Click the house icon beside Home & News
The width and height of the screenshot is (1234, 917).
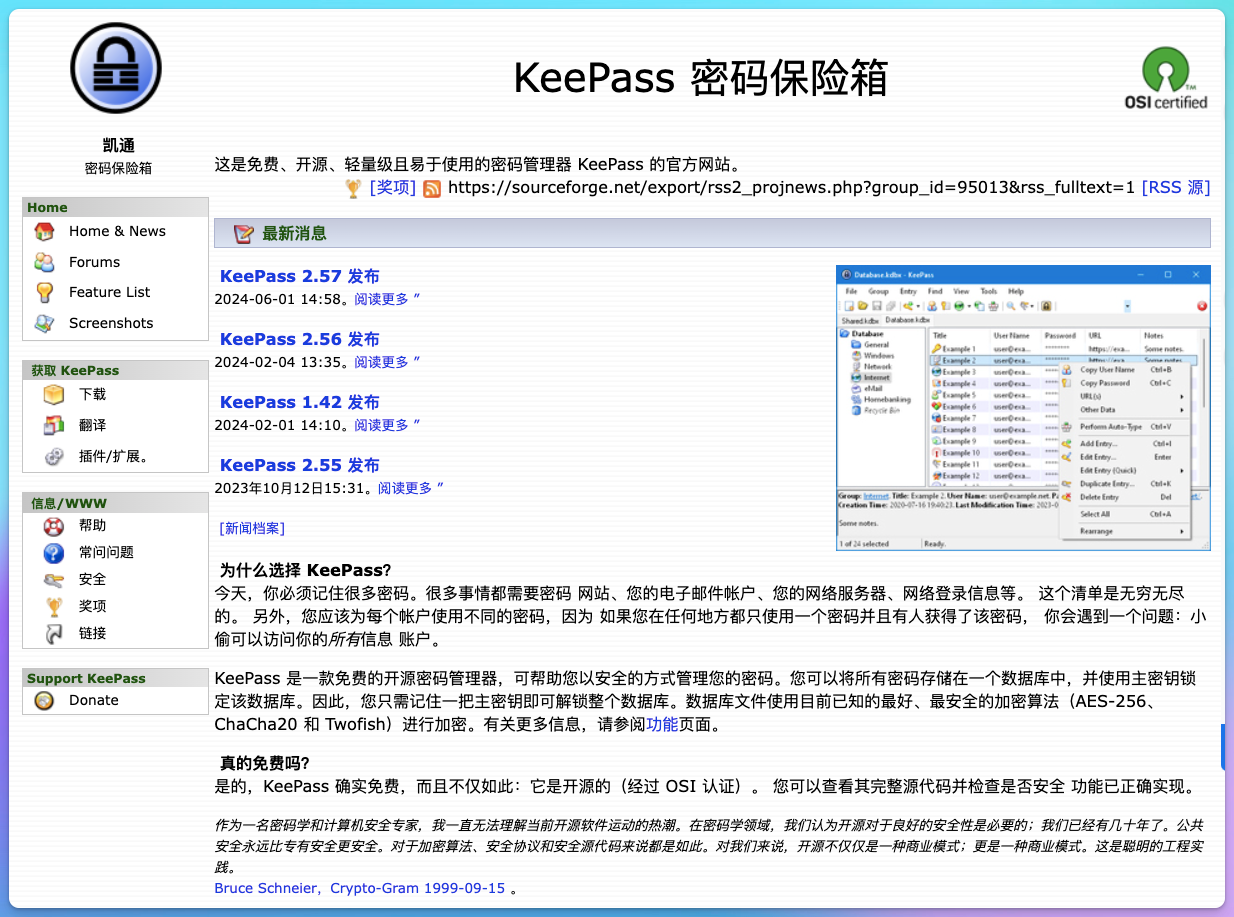click(x=44, y=231)
